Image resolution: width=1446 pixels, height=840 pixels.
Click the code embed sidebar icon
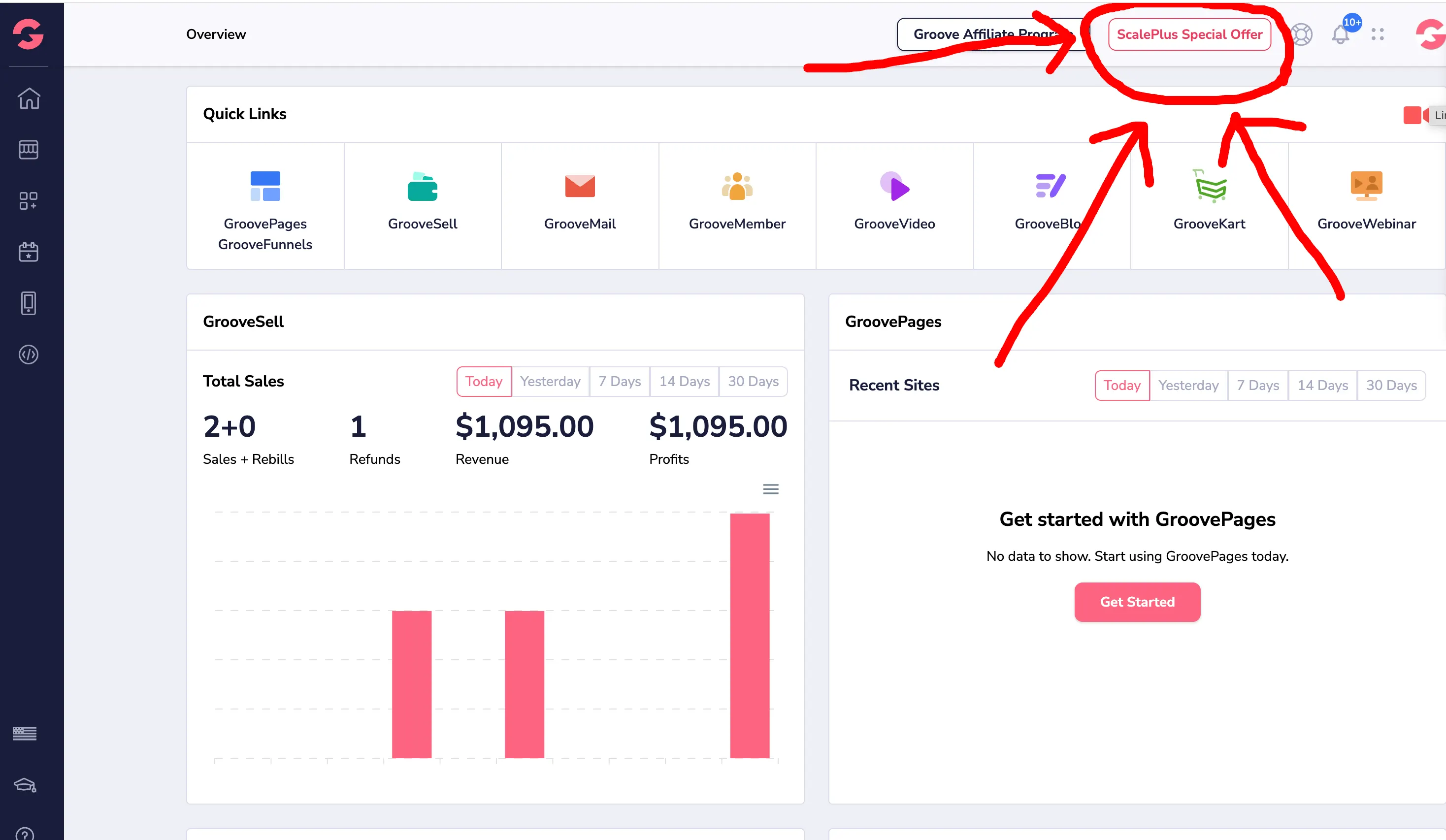pyautogui.click(x=29, y=355)
